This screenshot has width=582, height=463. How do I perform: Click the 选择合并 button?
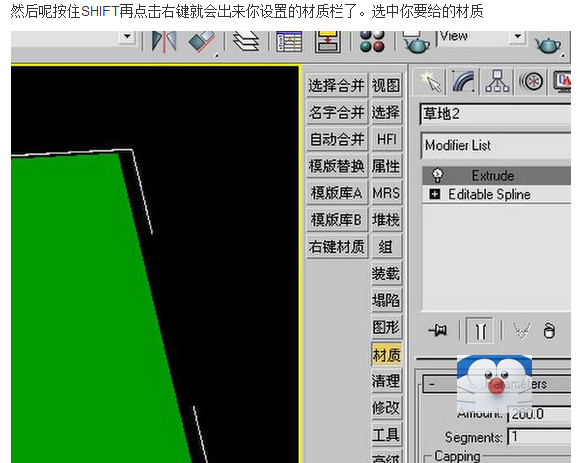tap(337, 85)
